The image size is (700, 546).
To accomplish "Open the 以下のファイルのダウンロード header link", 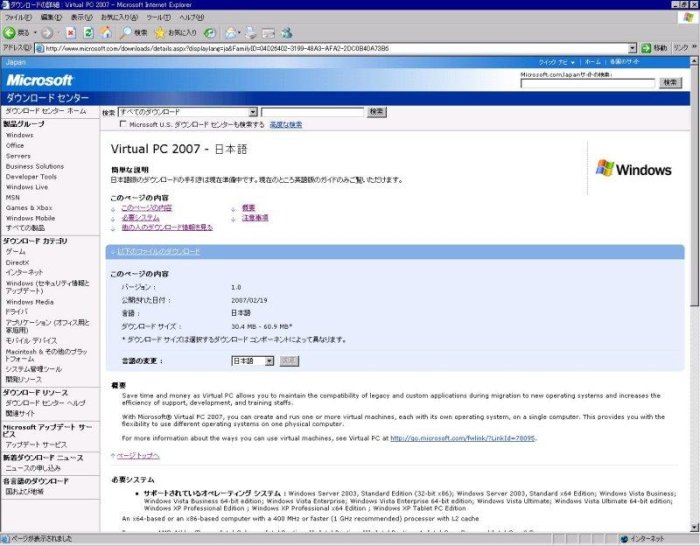I will 158,252.
